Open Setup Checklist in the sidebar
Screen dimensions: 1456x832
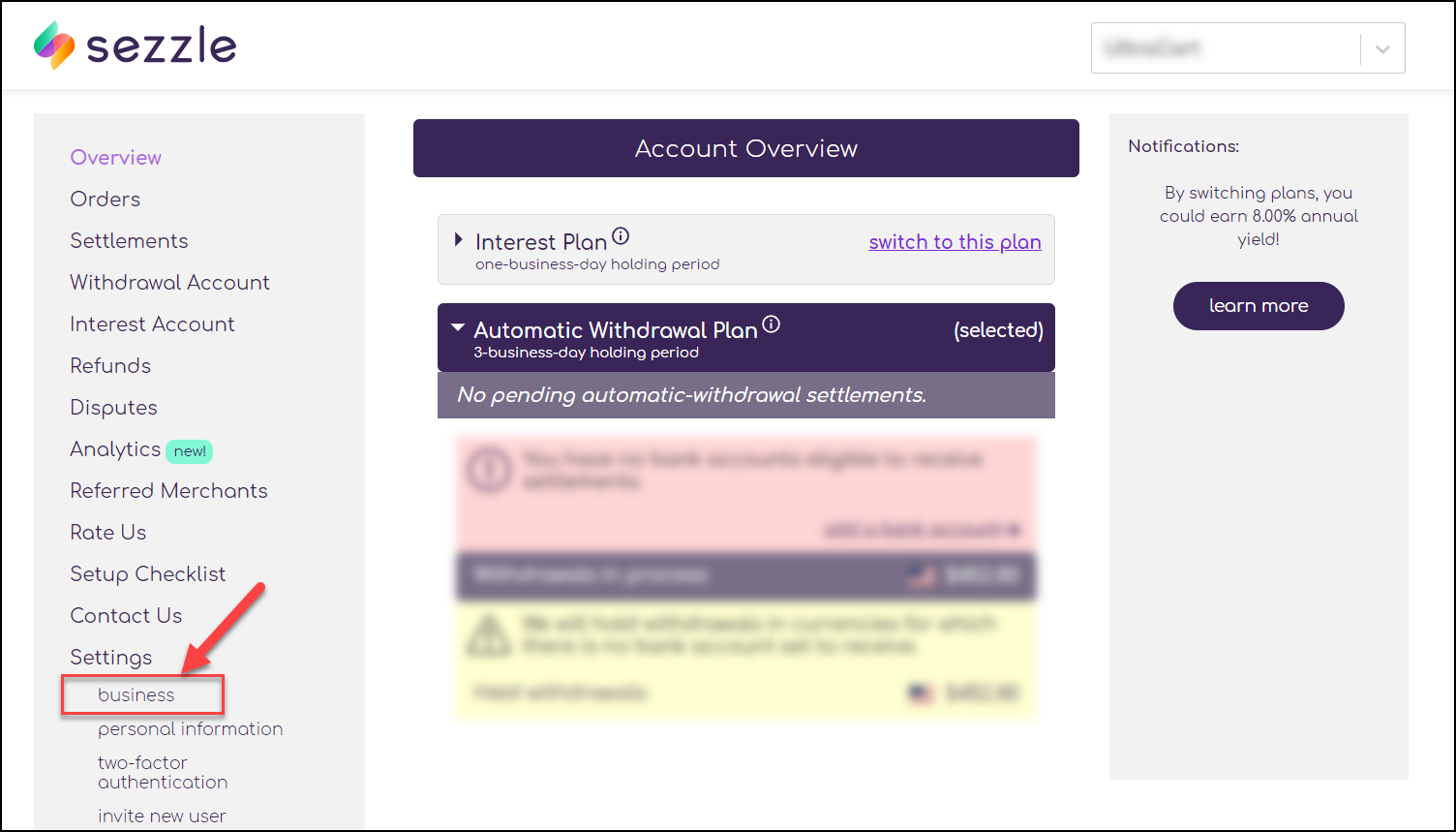click(147, 573)
